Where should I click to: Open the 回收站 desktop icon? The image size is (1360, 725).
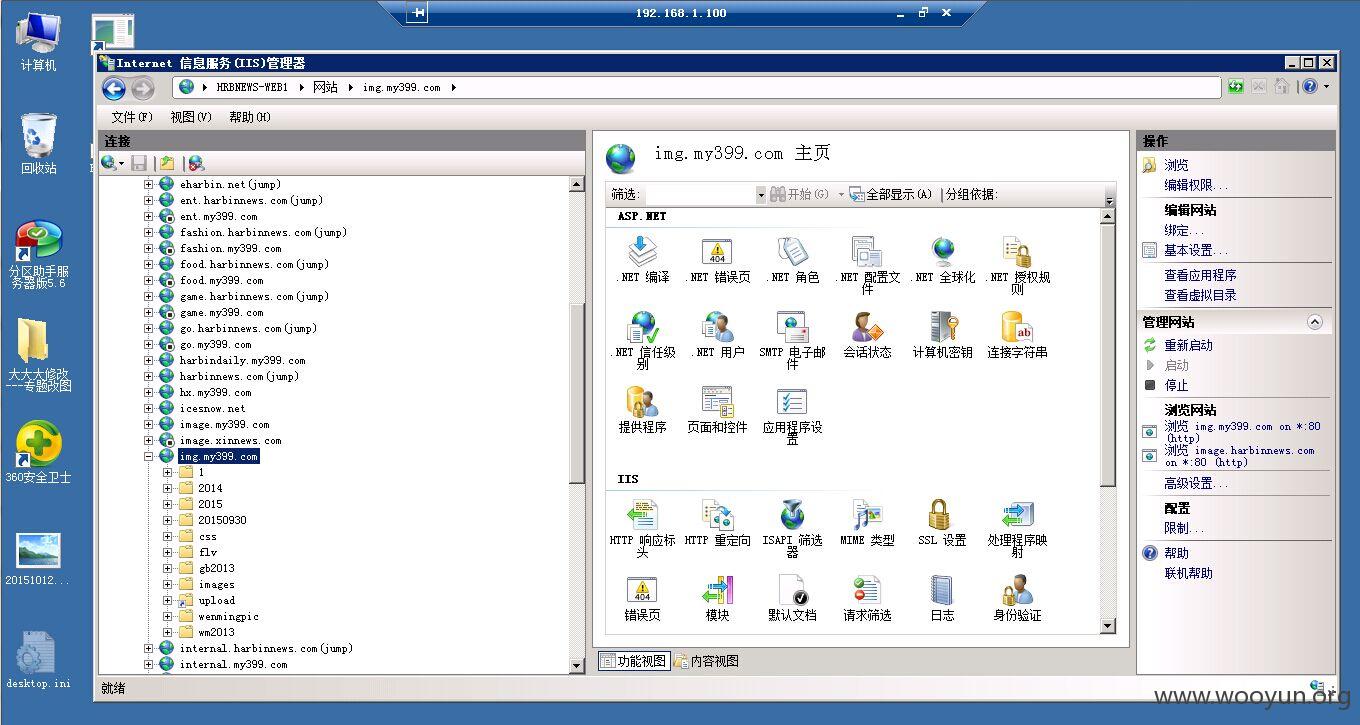(38, 143)
